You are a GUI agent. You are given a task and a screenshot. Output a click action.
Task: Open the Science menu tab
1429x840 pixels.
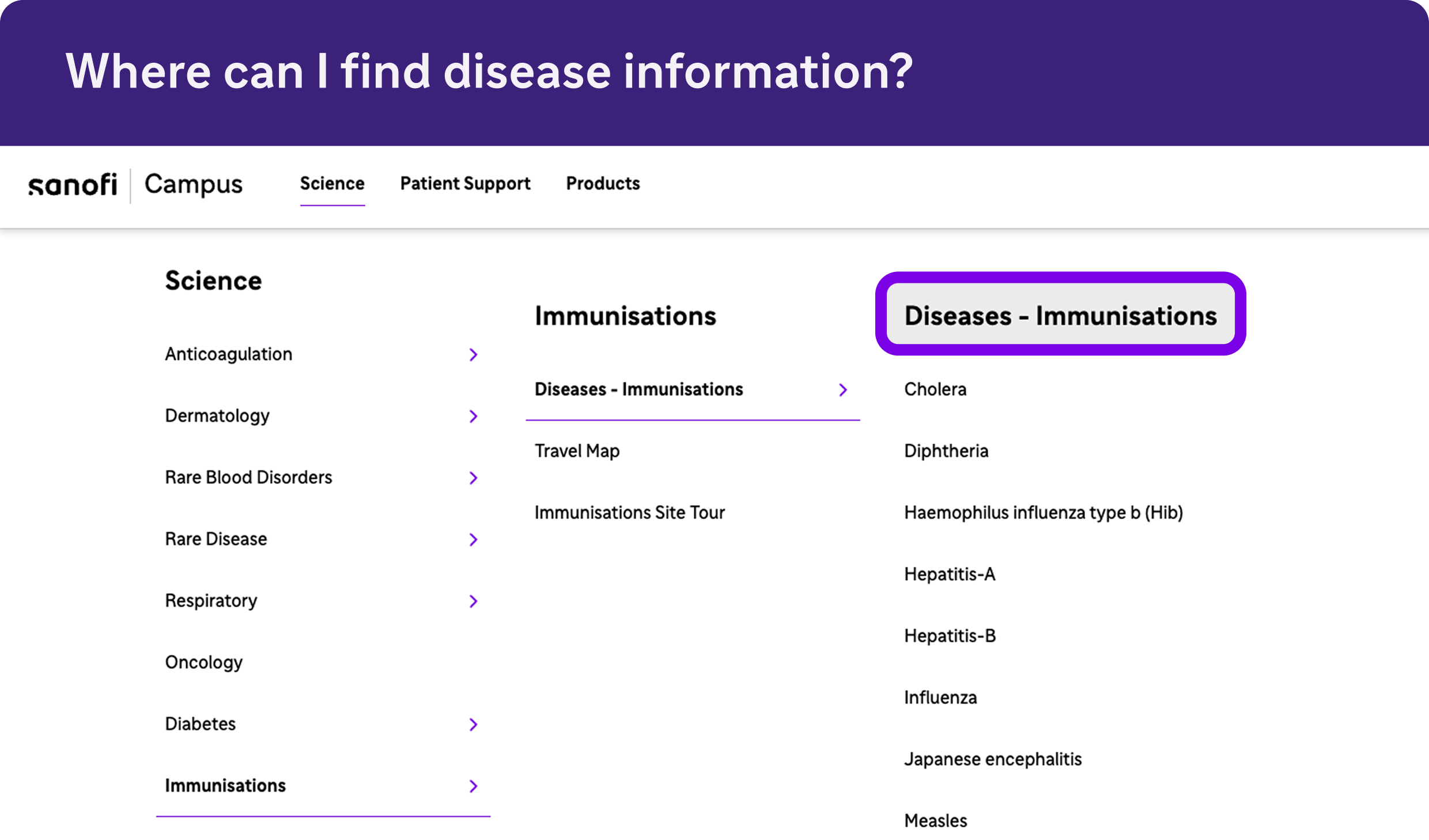pos(332,183)
